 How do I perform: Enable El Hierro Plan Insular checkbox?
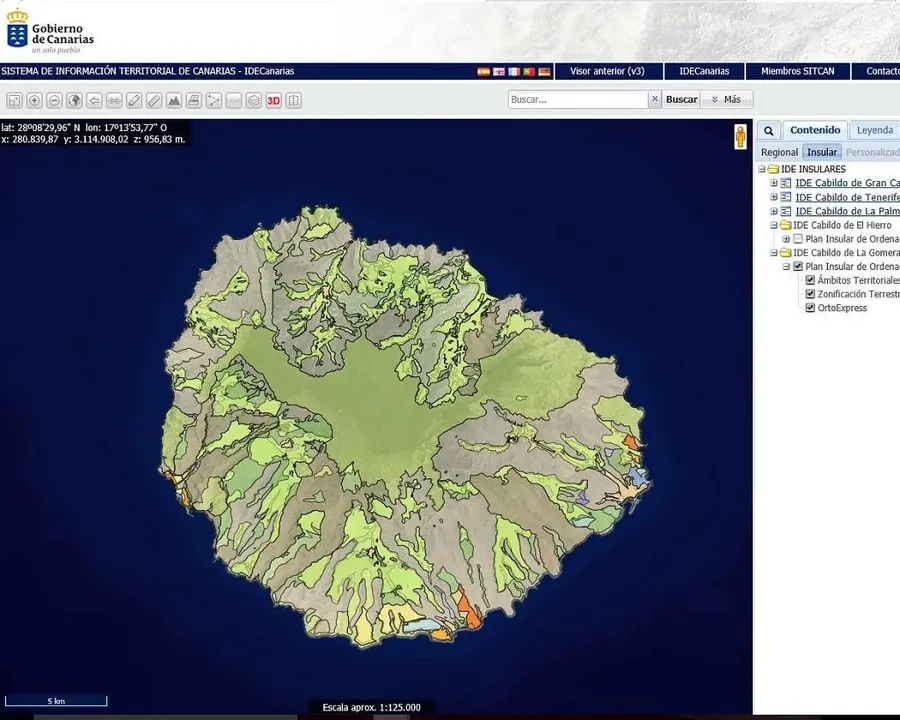pyautogui.click(x=798, y=239)
